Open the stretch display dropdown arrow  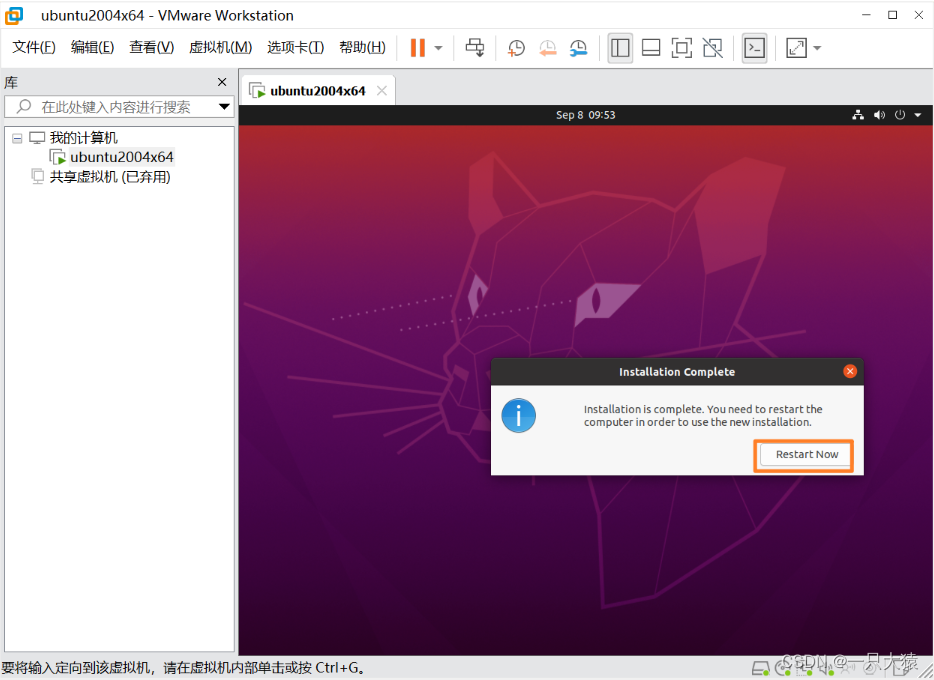click(x=817, y=48)
